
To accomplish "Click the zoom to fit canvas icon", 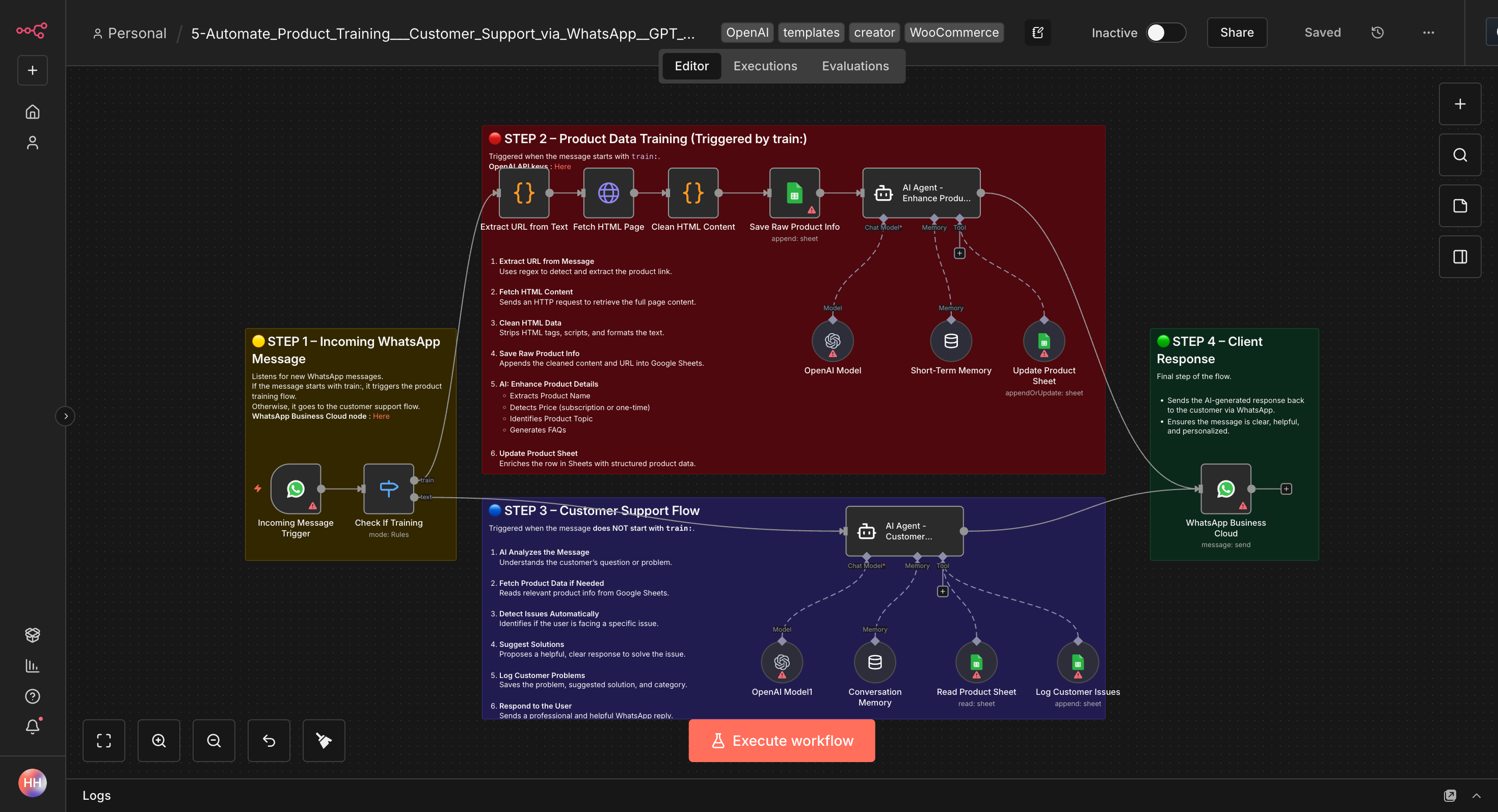I will pos(103,741).
